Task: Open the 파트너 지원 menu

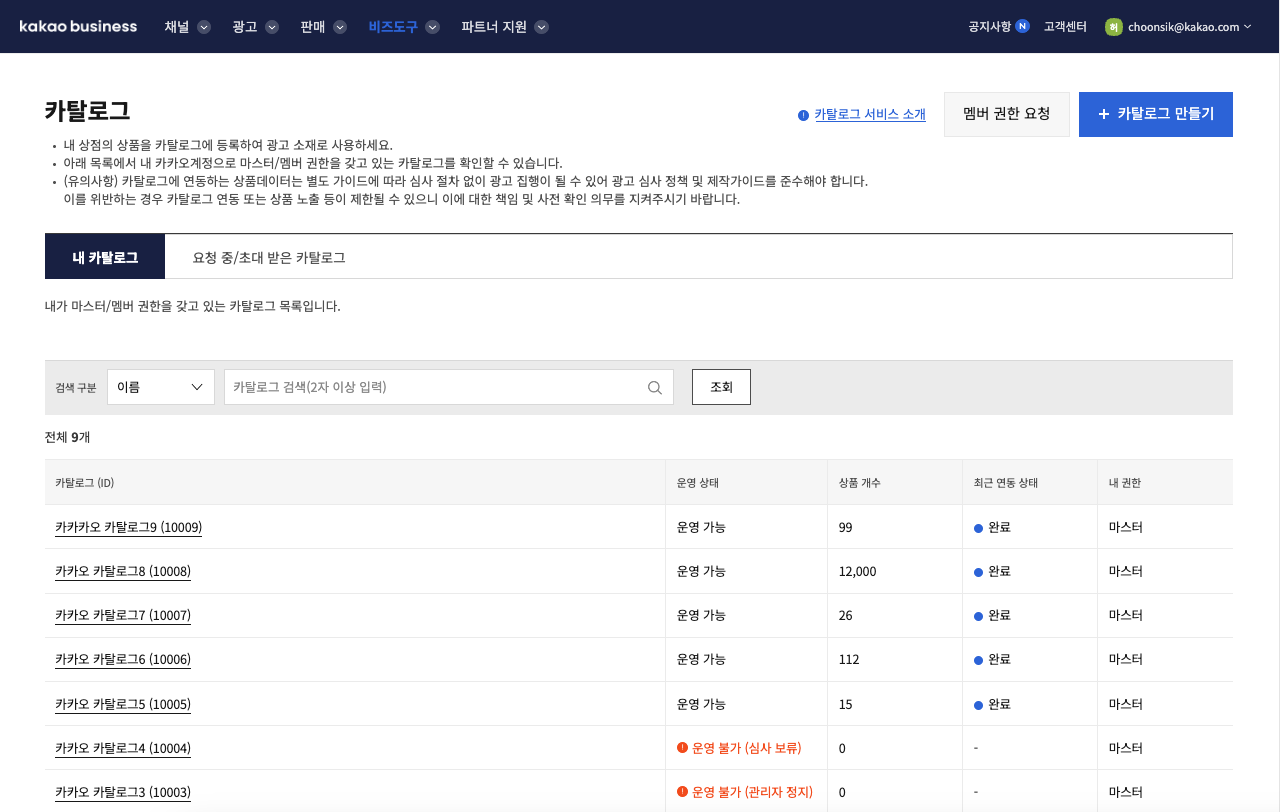Action: pos(504,27)
